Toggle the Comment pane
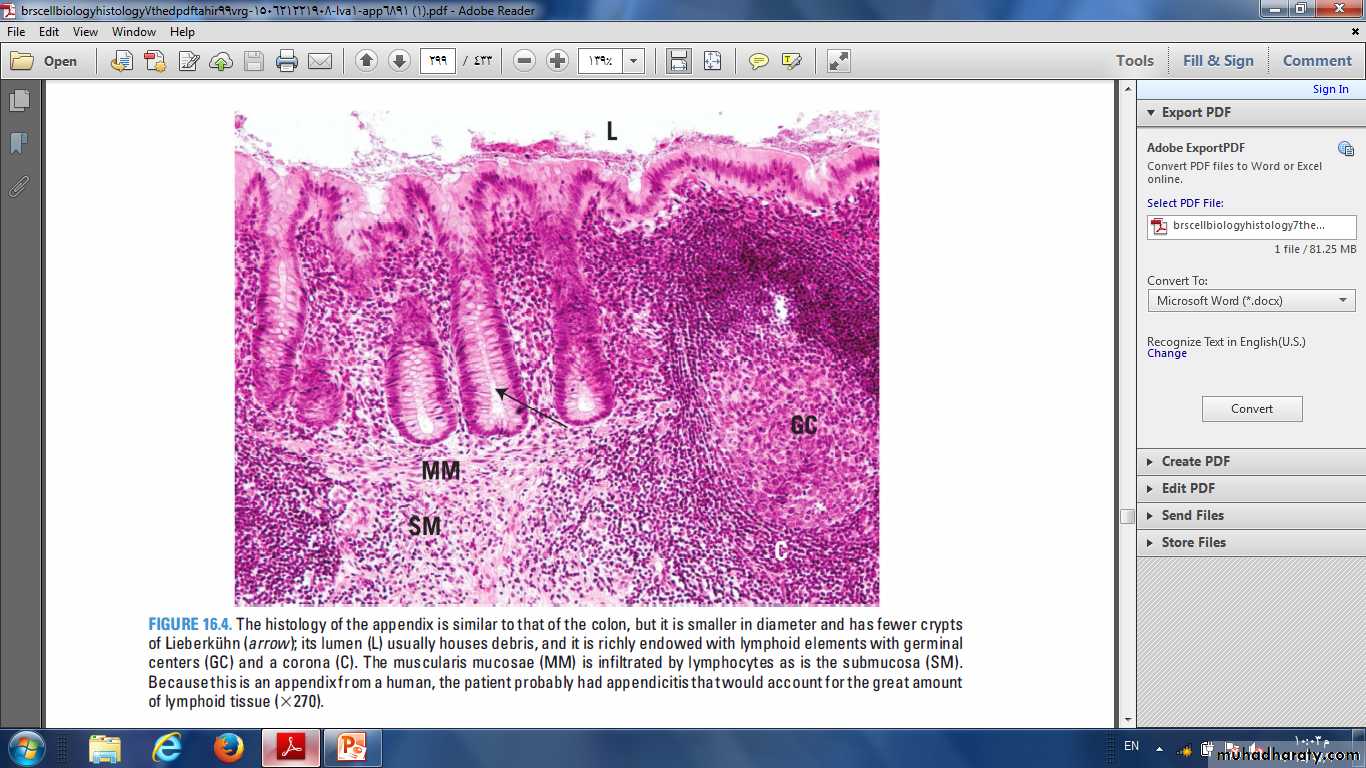The image size is (1366, 768). point(1317,61)
